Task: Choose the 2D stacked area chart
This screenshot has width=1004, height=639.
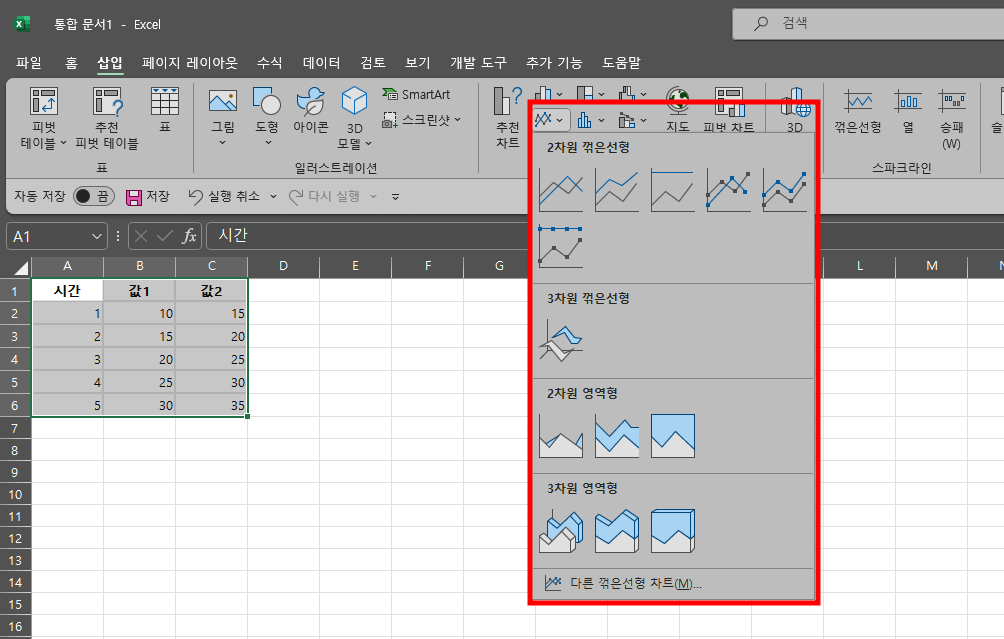Action: click(617, 435)
